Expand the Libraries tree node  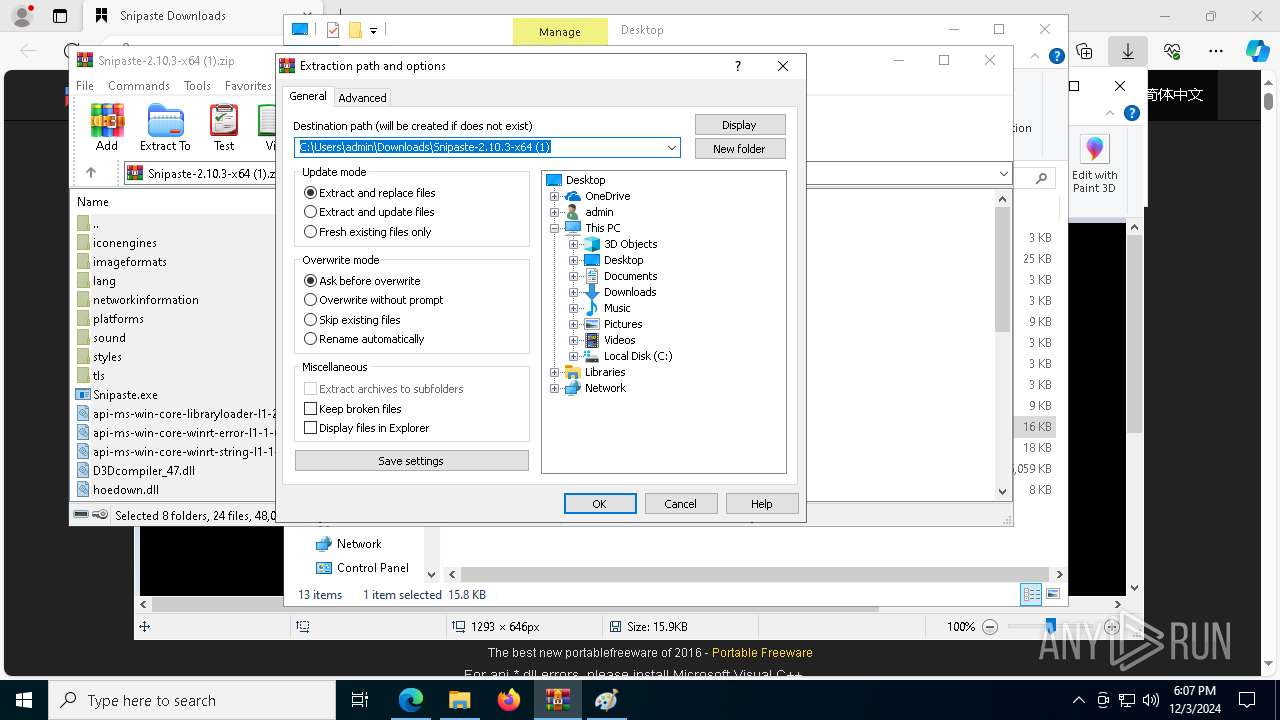555,372
